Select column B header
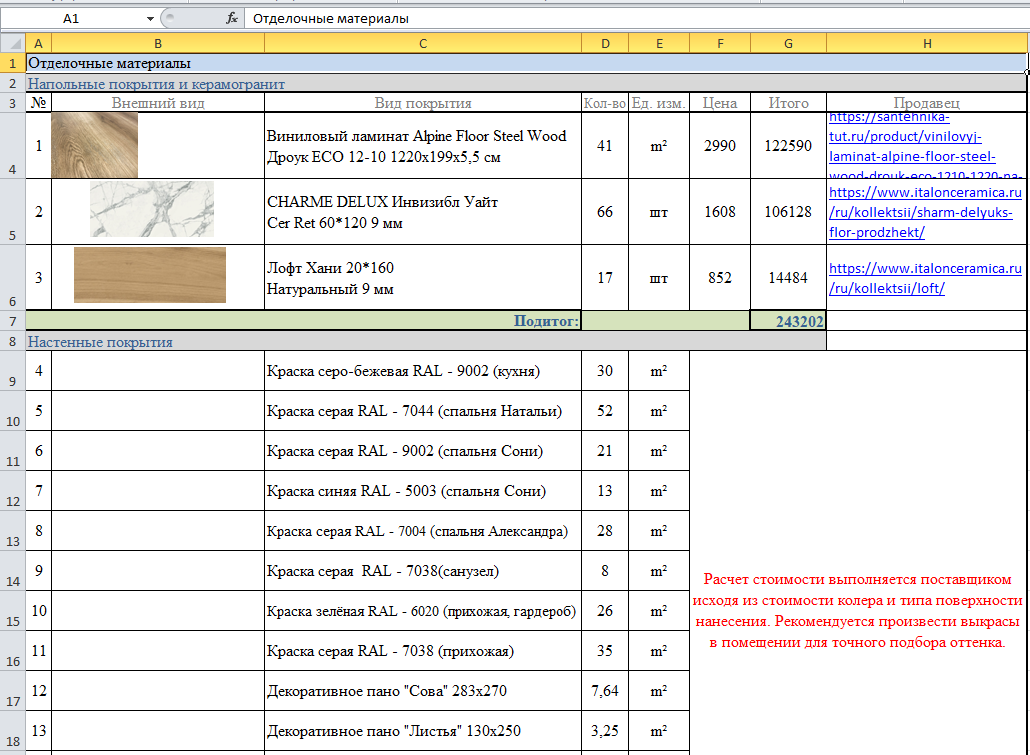This screenshot has height=755, width=1030. [x=158, y=43]
